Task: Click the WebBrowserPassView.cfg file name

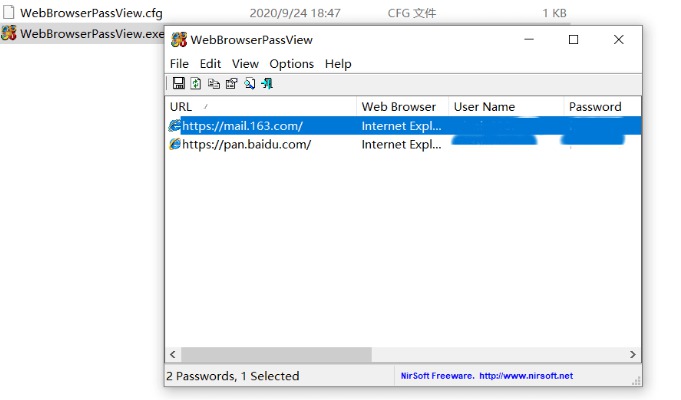Action: [91, 13]
